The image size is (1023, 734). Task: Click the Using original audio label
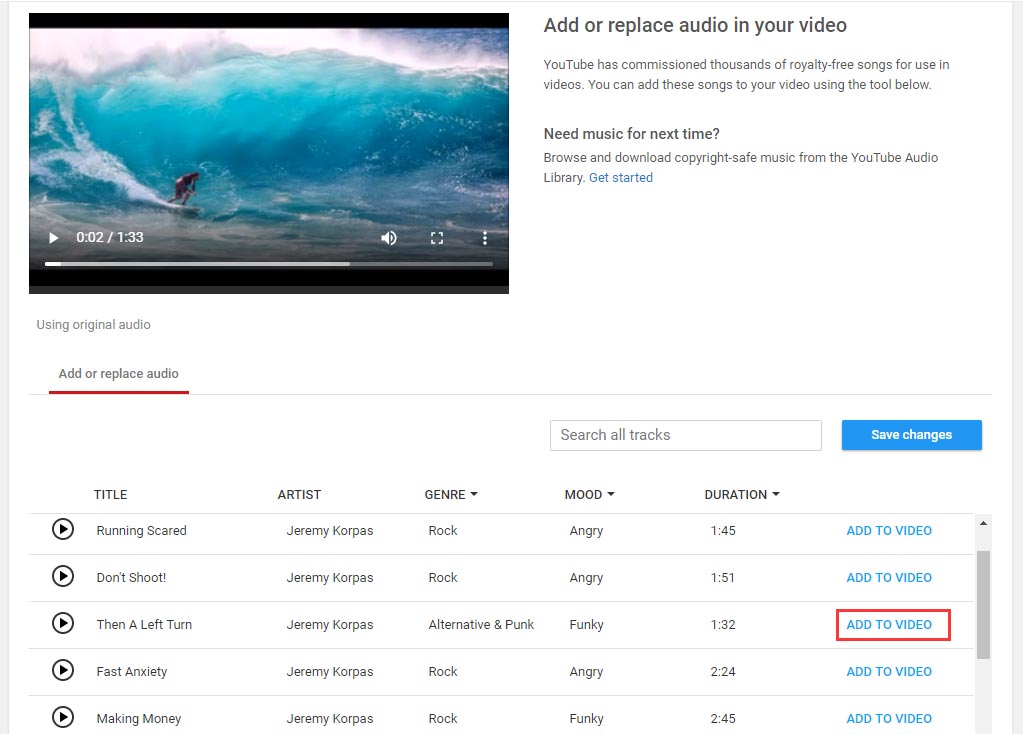(93, 324)
